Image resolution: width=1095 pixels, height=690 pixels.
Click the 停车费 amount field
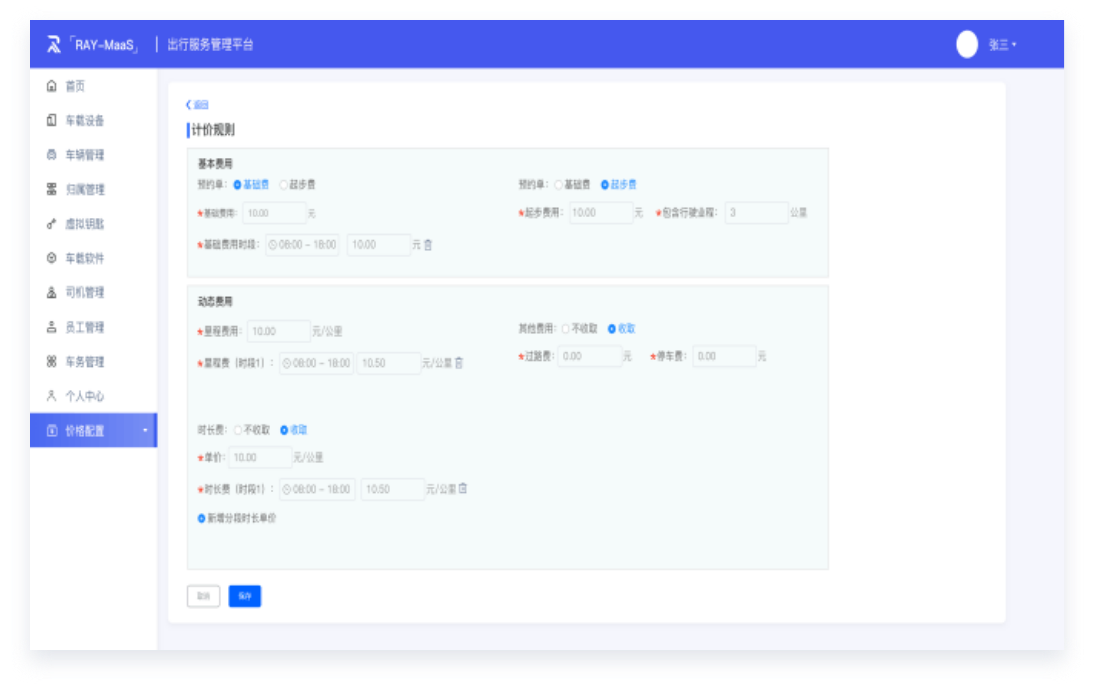tap(724, 356)
